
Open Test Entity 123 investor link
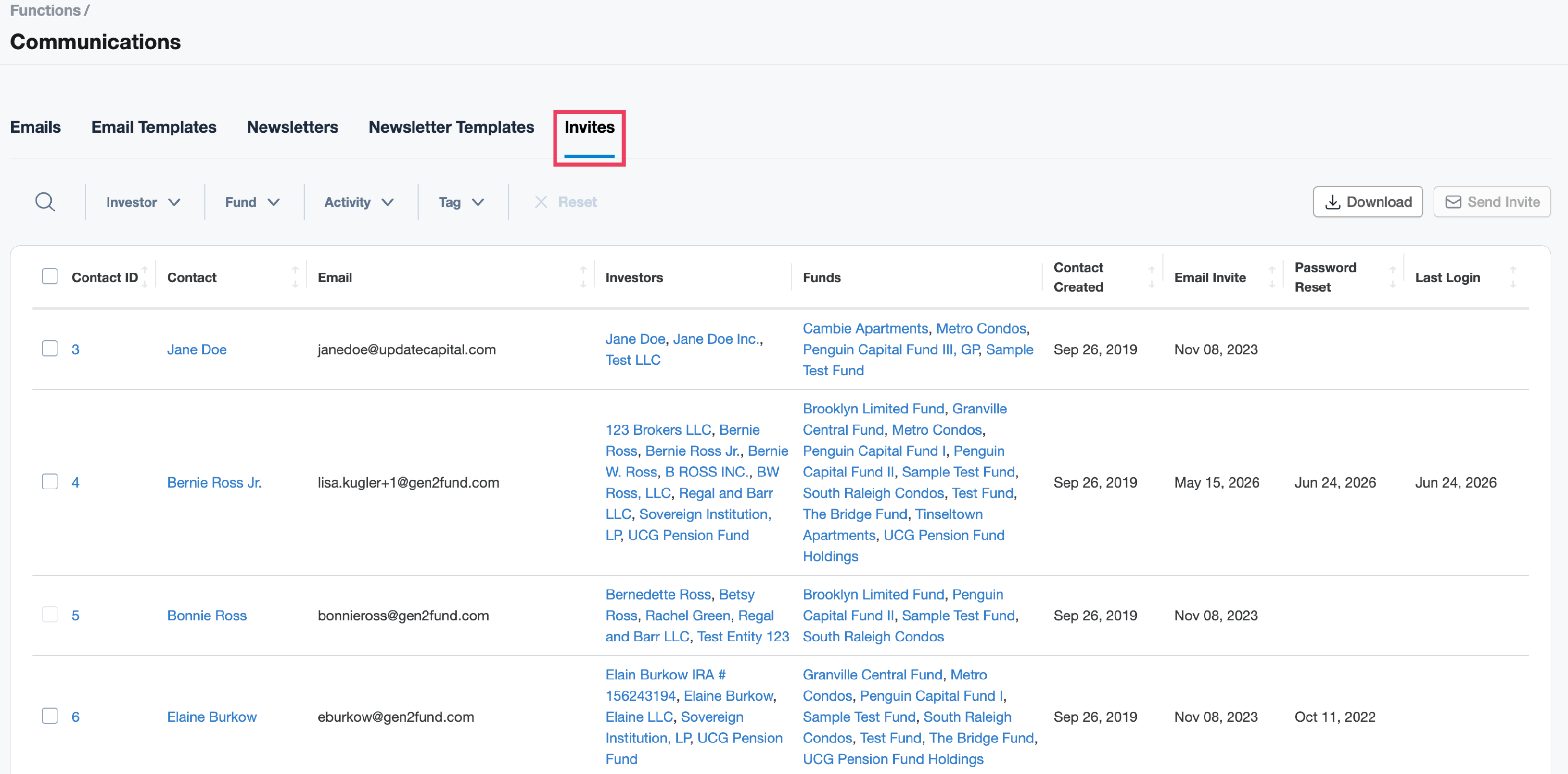[743, 637]
